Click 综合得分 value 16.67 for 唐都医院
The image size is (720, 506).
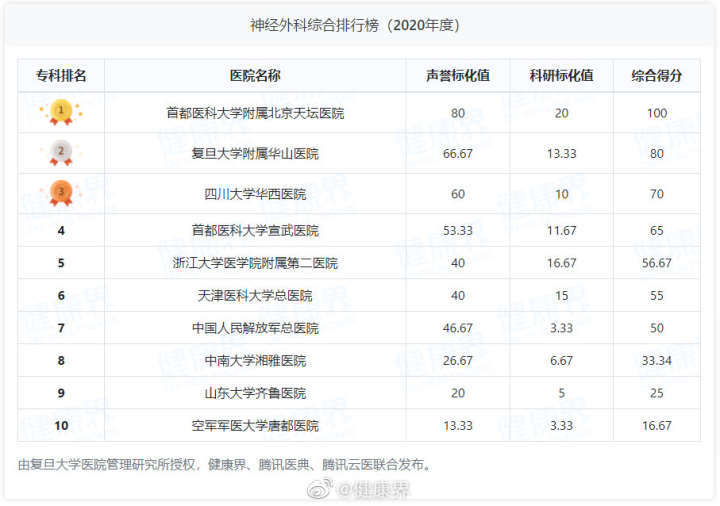[657, 426]
